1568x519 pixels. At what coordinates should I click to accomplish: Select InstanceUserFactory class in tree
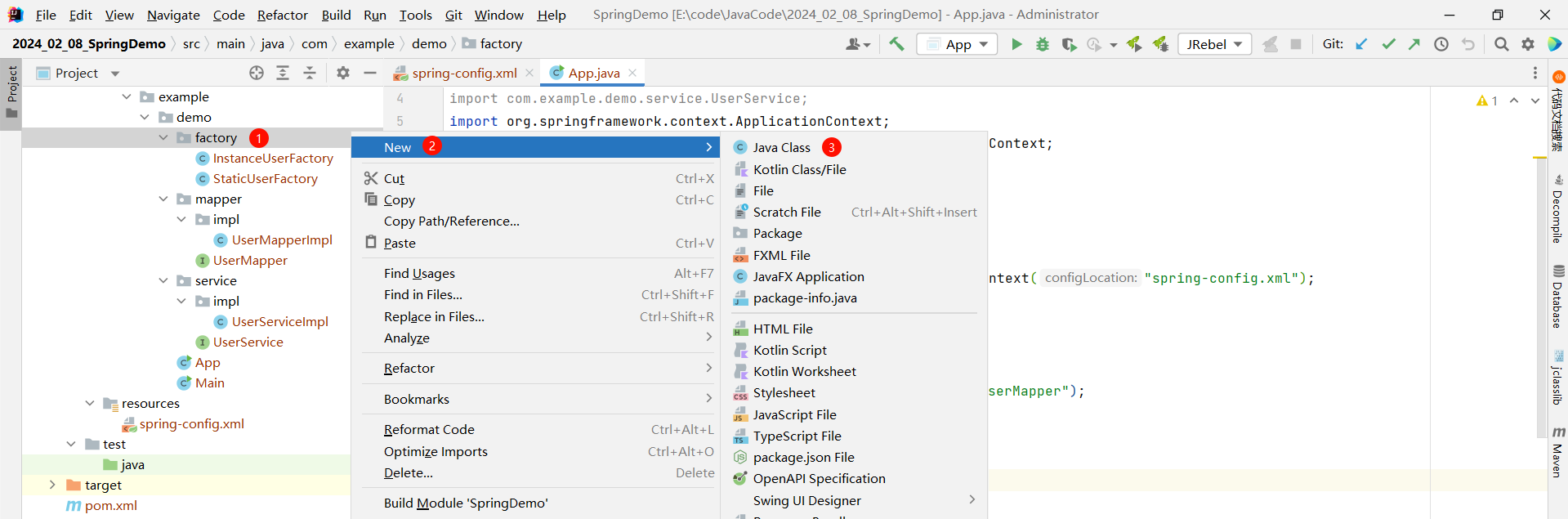click(x=273, y=158)
